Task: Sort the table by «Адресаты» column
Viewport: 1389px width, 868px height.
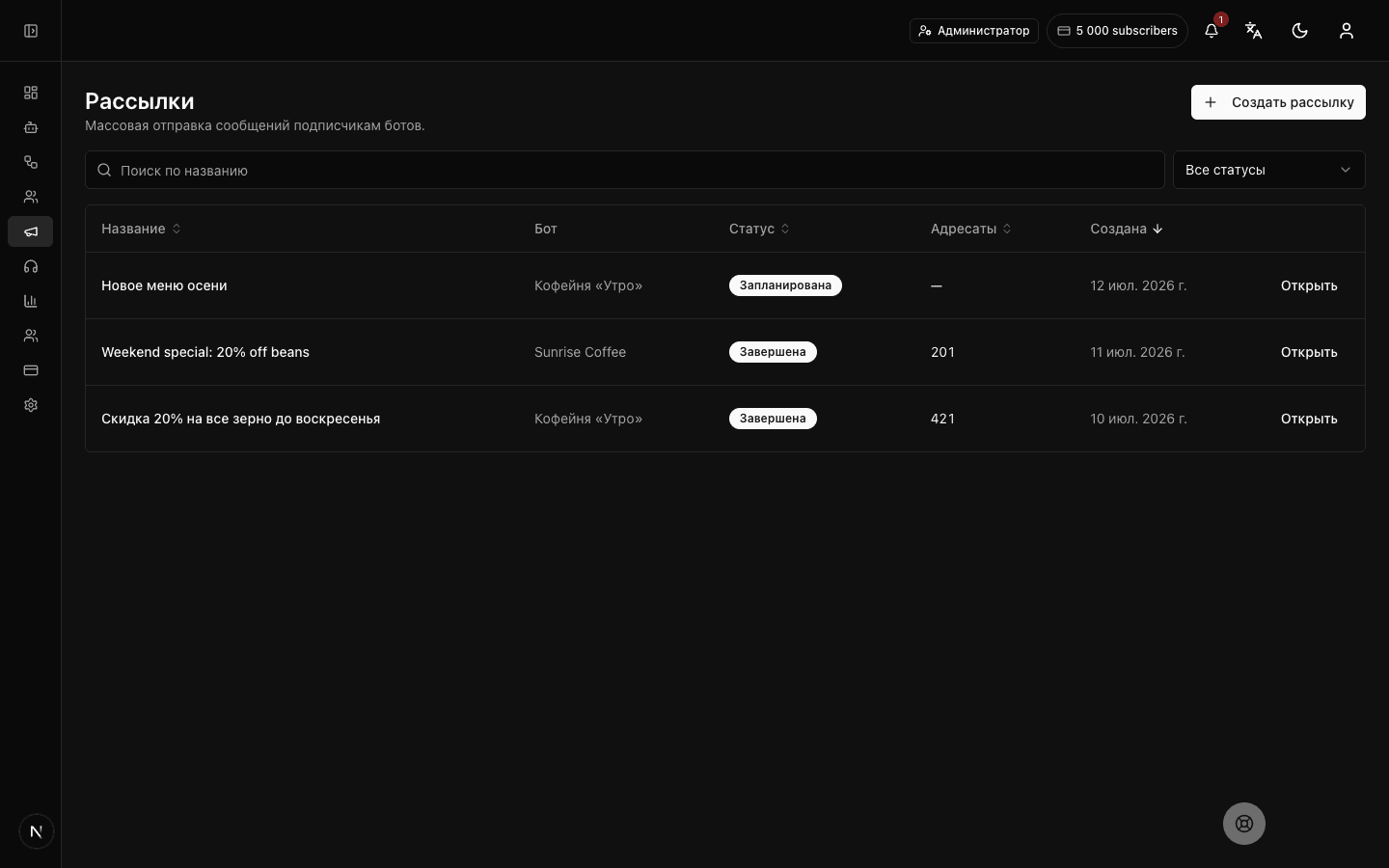Action: 971,229
